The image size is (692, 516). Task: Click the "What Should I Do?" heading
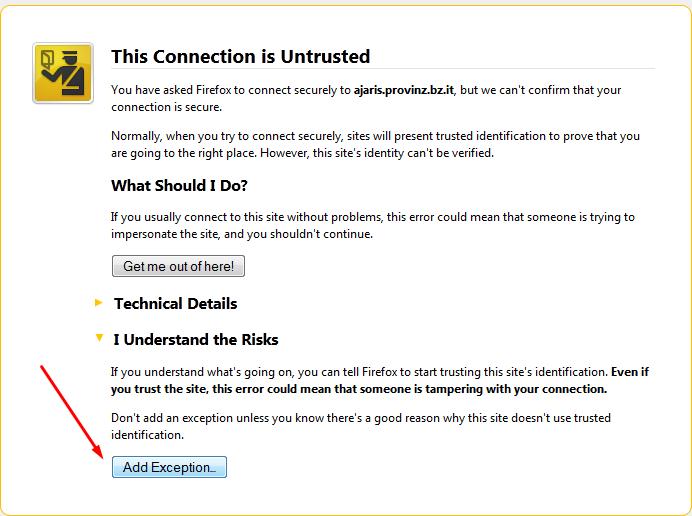click(179, 186)
